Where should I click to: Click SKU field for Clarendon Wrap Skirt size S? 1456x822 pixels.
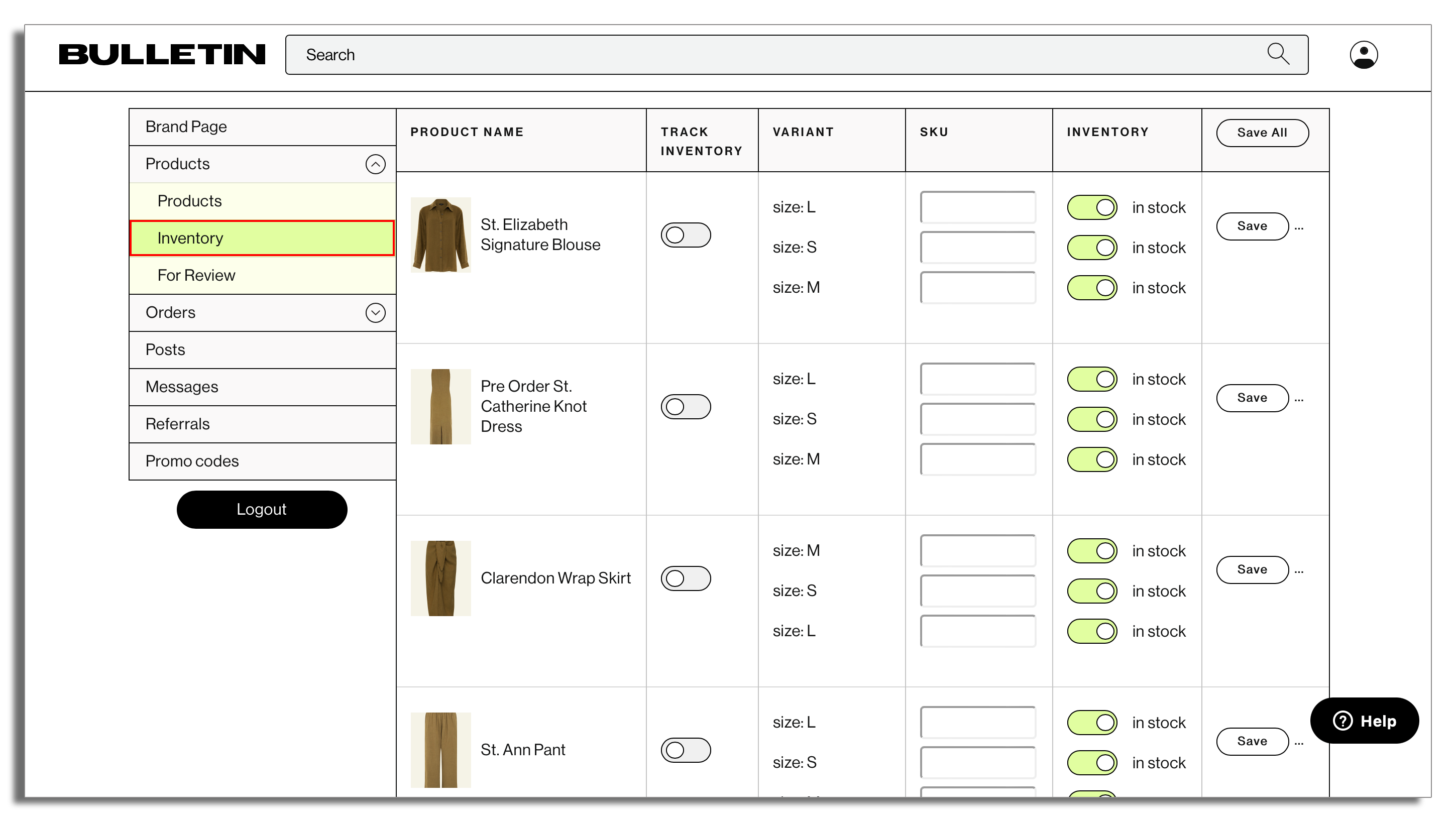(x=978, y=591)
